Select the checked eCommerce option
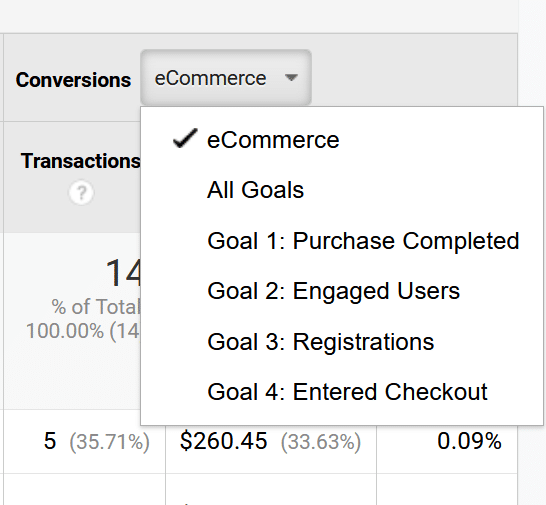 click(x=273, y=140)
